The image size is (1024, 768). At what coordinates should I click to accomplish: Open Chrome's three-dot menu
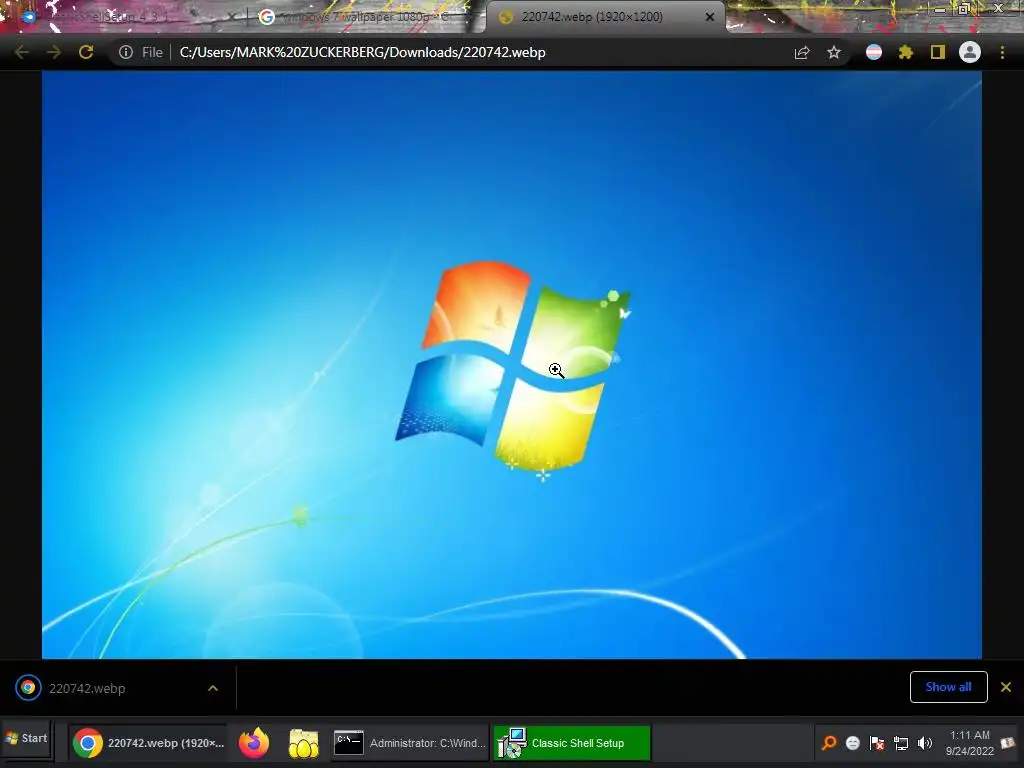[1002, 52]
